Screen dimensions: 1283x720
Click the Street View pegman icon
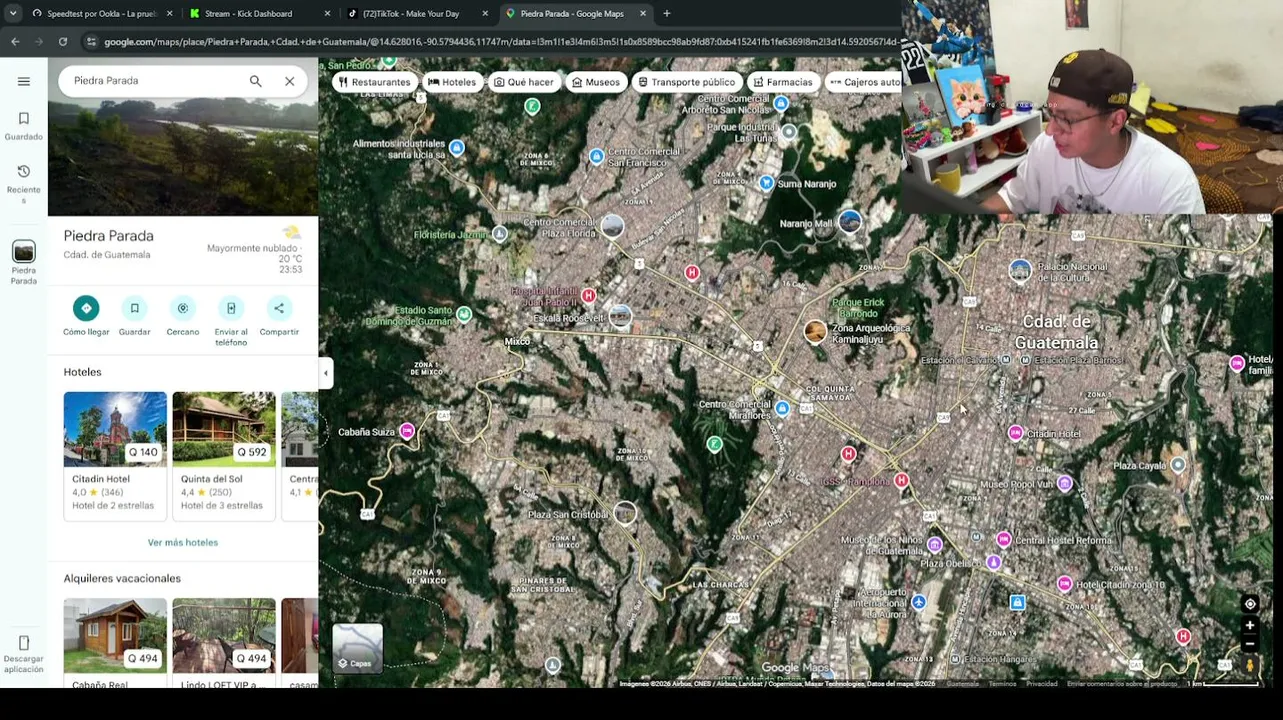(1250, 666)
